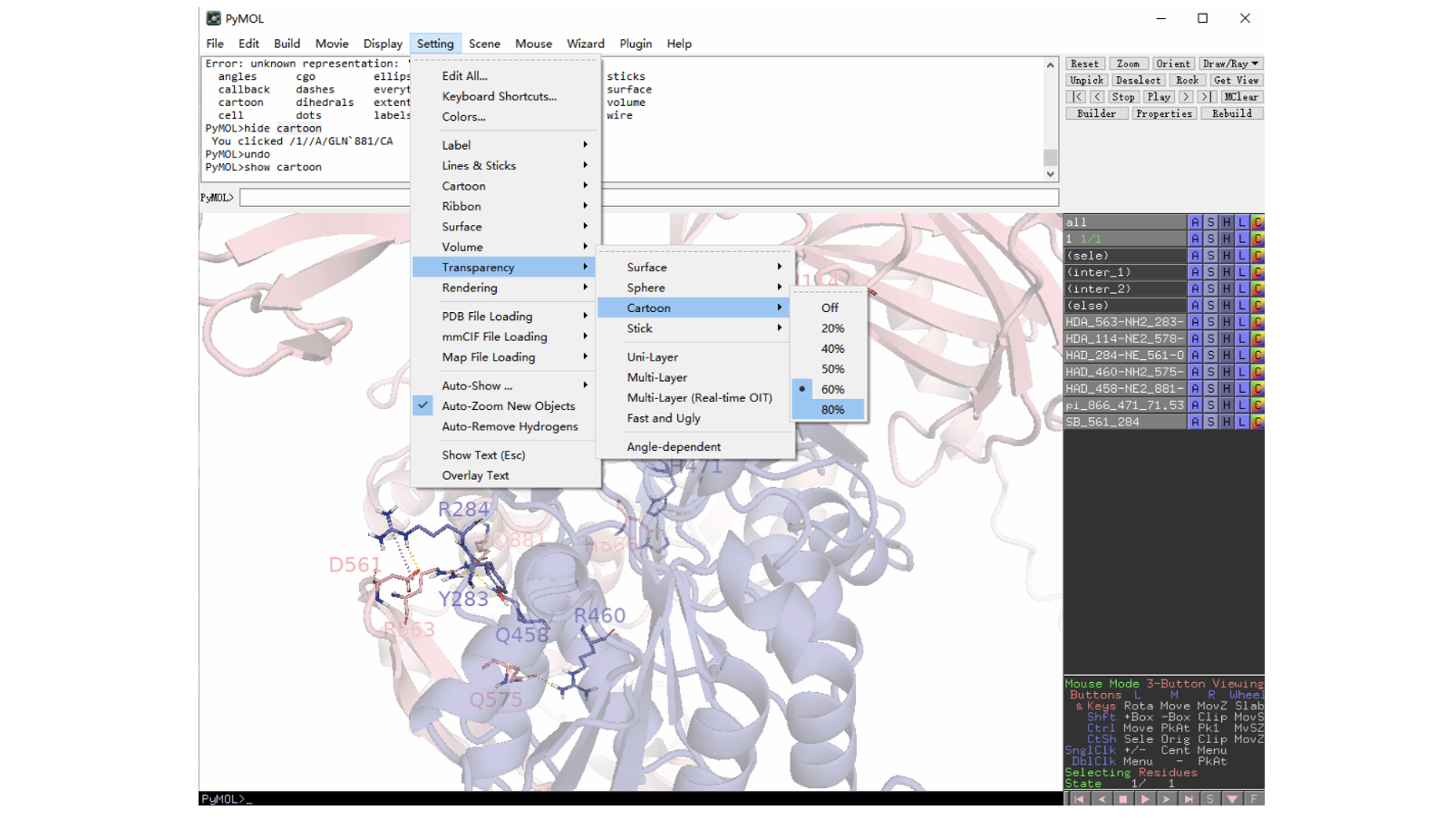Choose Multi-Layer (Real-time OIT) option
The image size is (1456, 820).
(699, 398)
